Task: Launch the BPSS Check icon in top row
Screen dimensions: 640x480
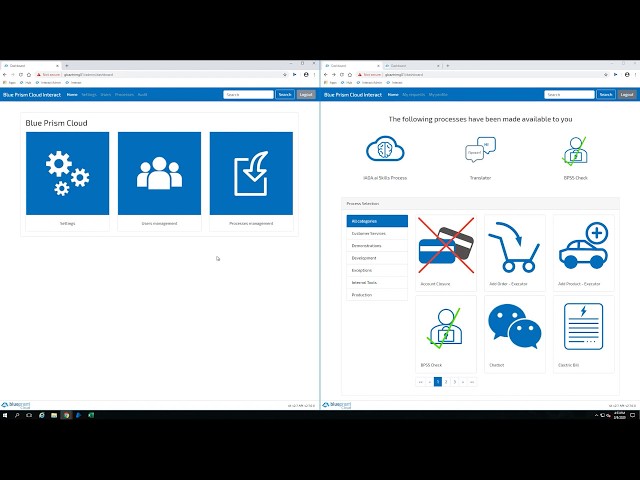Action: tap(576, 151)
